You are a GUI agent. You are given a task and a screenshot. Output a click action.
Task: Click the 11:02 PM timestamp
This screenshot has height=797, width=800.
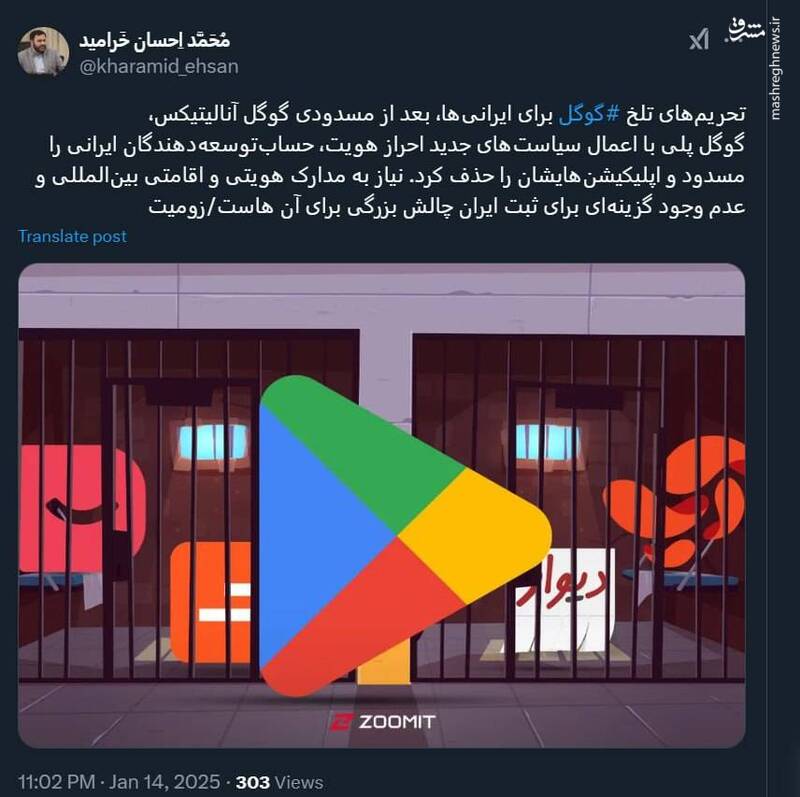[57, 782]
